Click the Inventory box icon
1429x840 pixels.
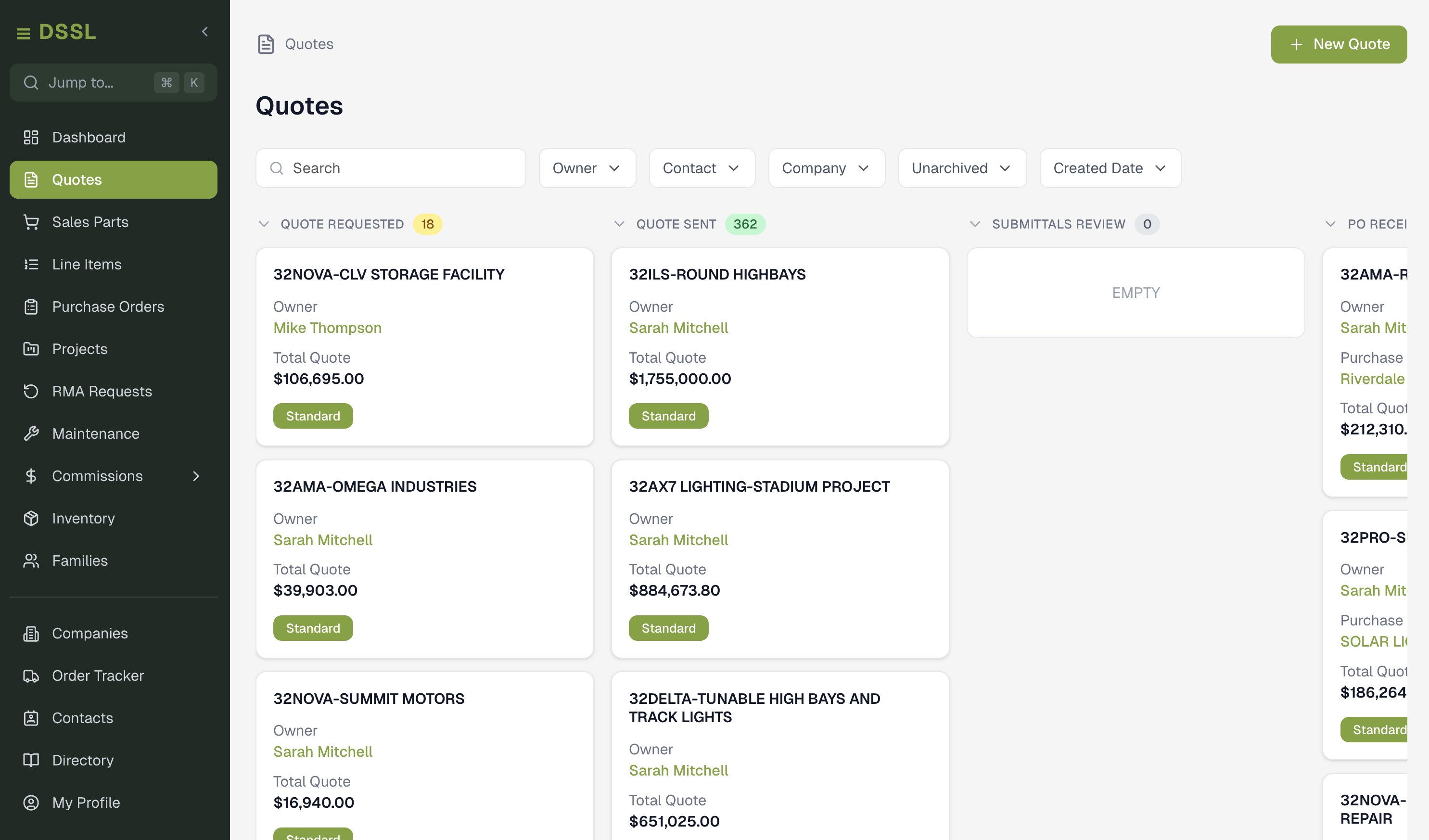(31, 518)
